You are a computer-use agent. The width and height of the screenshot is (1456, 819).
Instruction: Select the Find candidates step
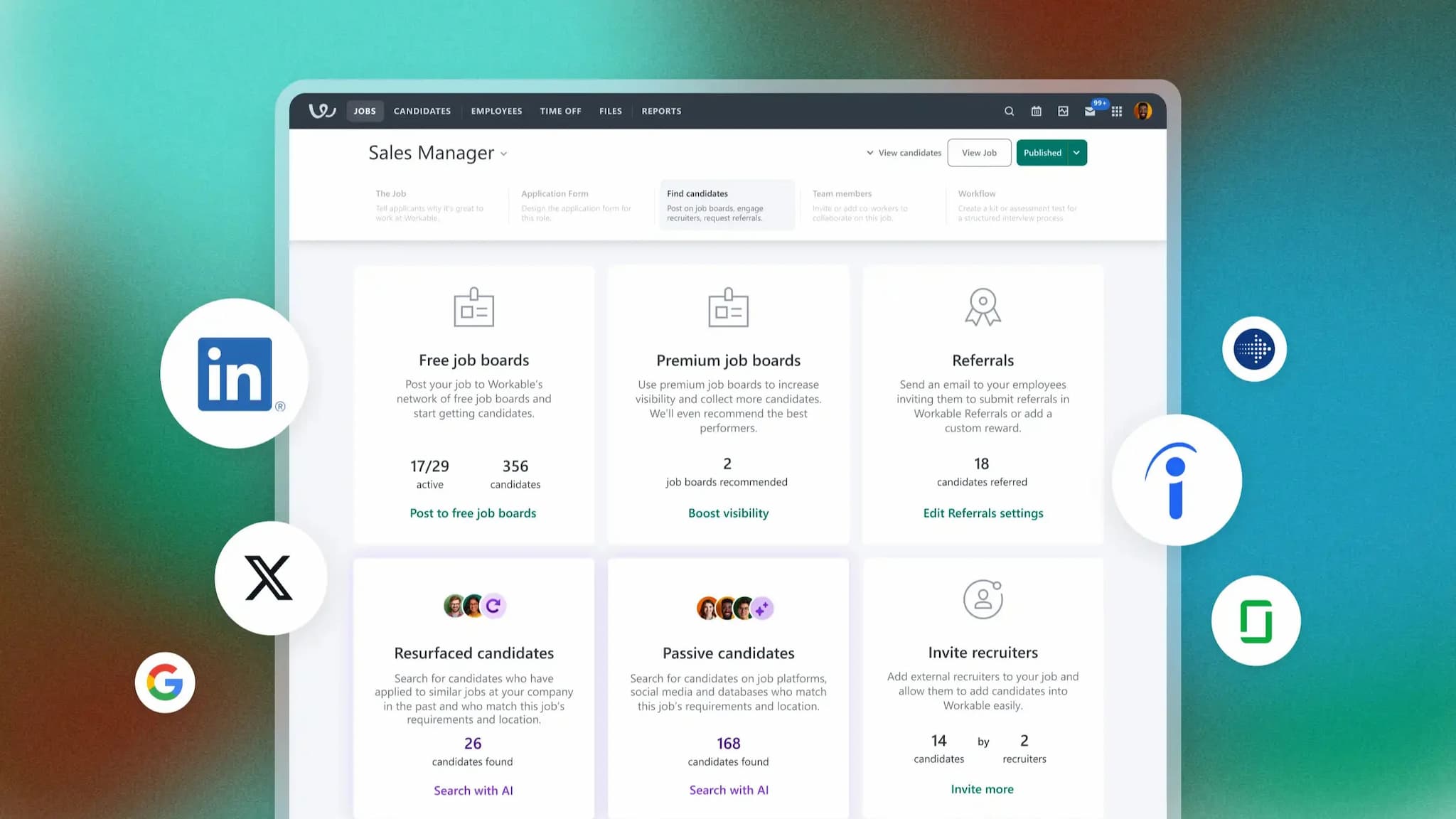[x=727, y=205]
